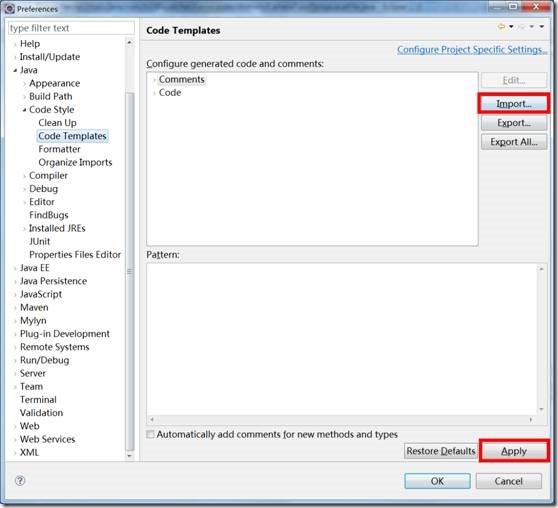Select Mylyn tree item
Viewport: 558px width, 508px height.
tap(33, 321)
